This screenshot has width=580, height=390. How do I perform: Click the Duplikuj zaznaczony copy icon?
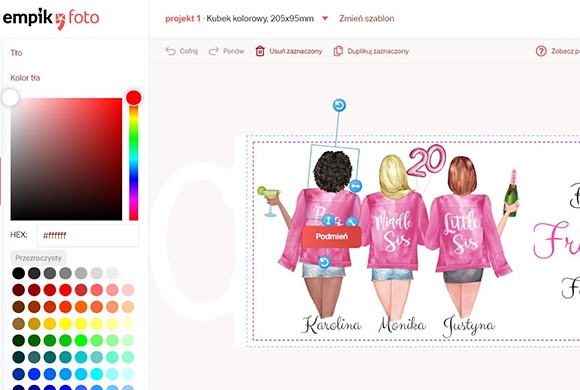[x=338, y=51]
